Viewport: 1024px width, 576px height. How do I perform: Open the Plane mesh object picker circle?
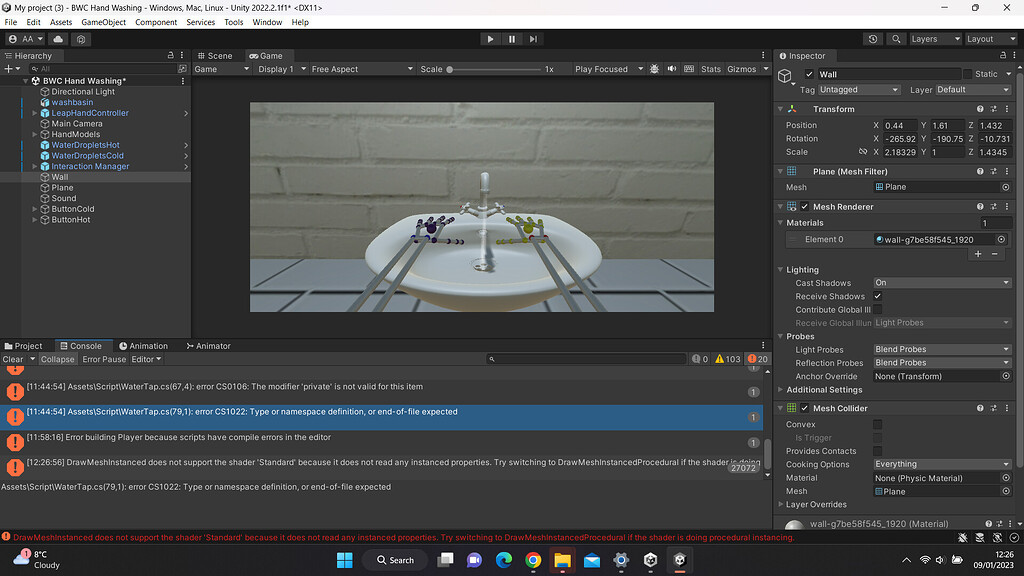click(1005, 187)
